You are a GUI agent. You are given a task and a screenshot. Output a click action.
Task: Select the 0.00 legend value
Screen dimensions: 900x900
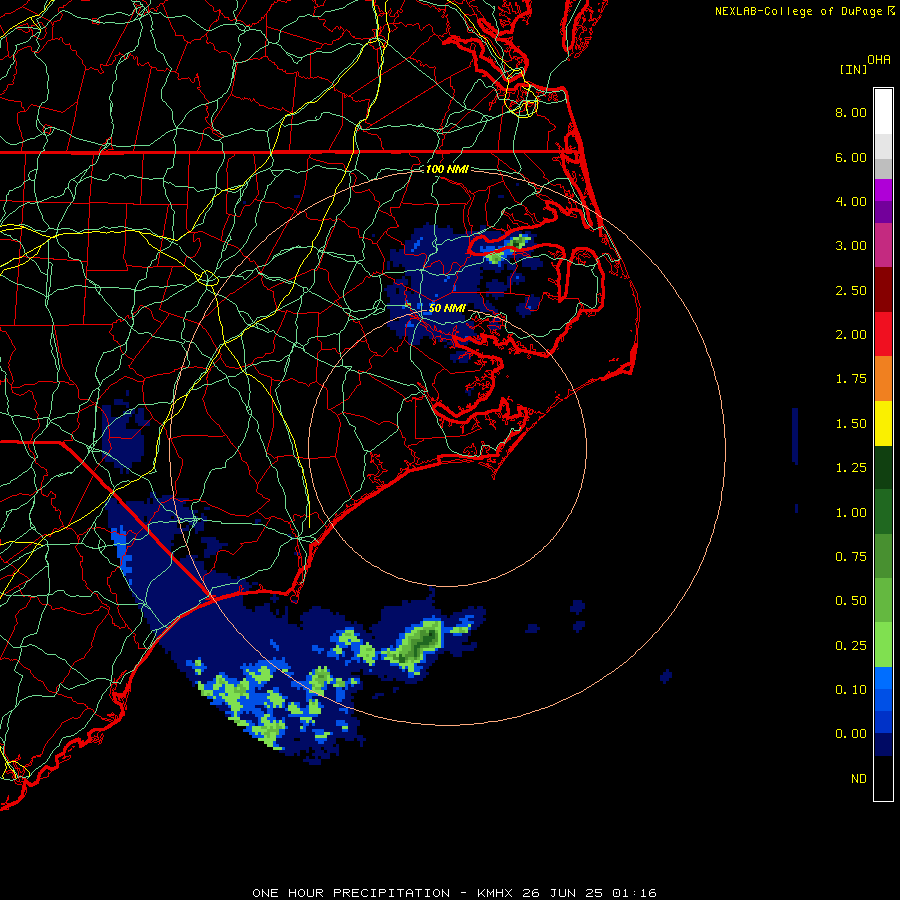851,734
